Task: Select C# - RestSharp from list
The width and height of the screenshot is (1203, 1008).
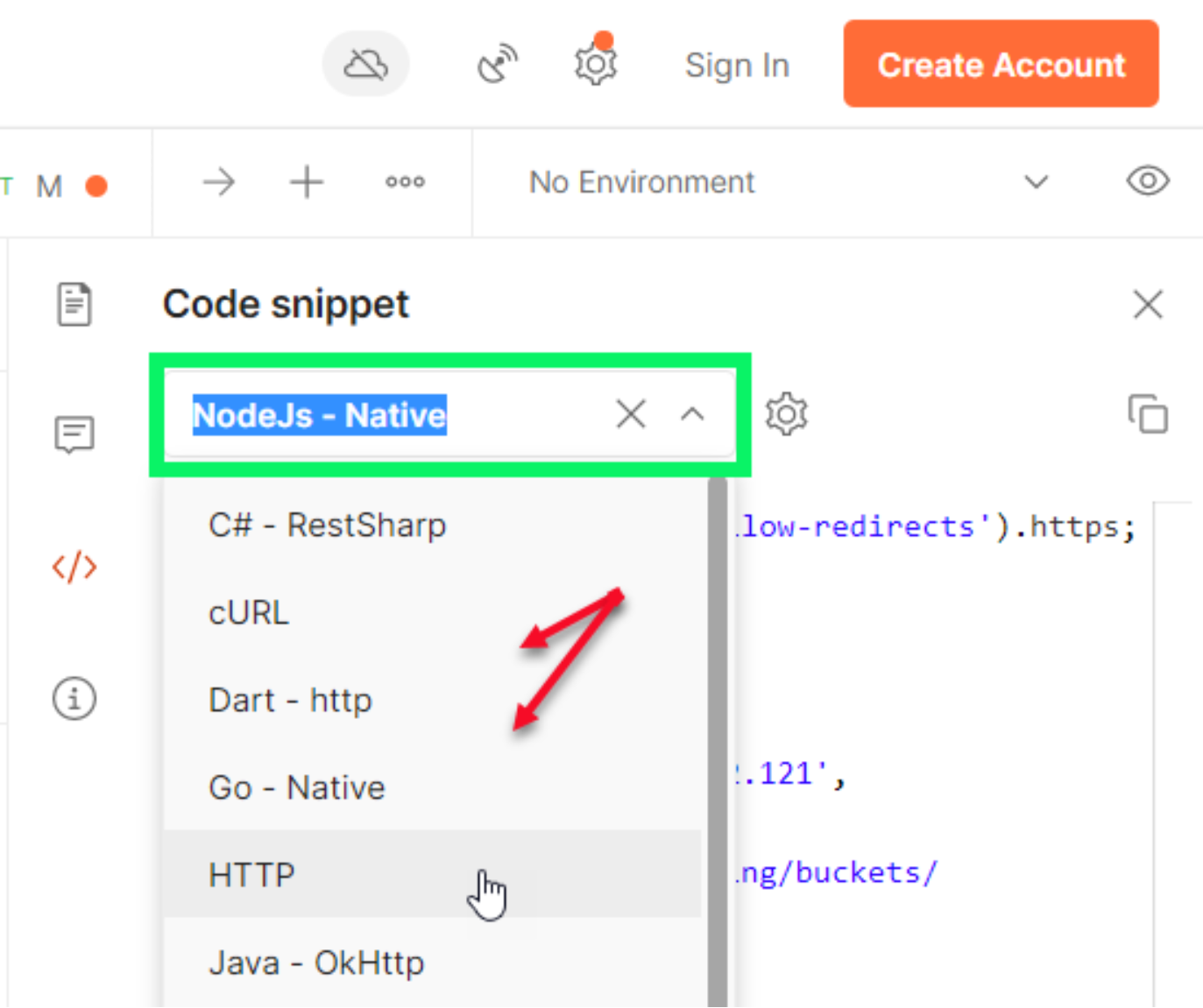Action: coord(433,525)
